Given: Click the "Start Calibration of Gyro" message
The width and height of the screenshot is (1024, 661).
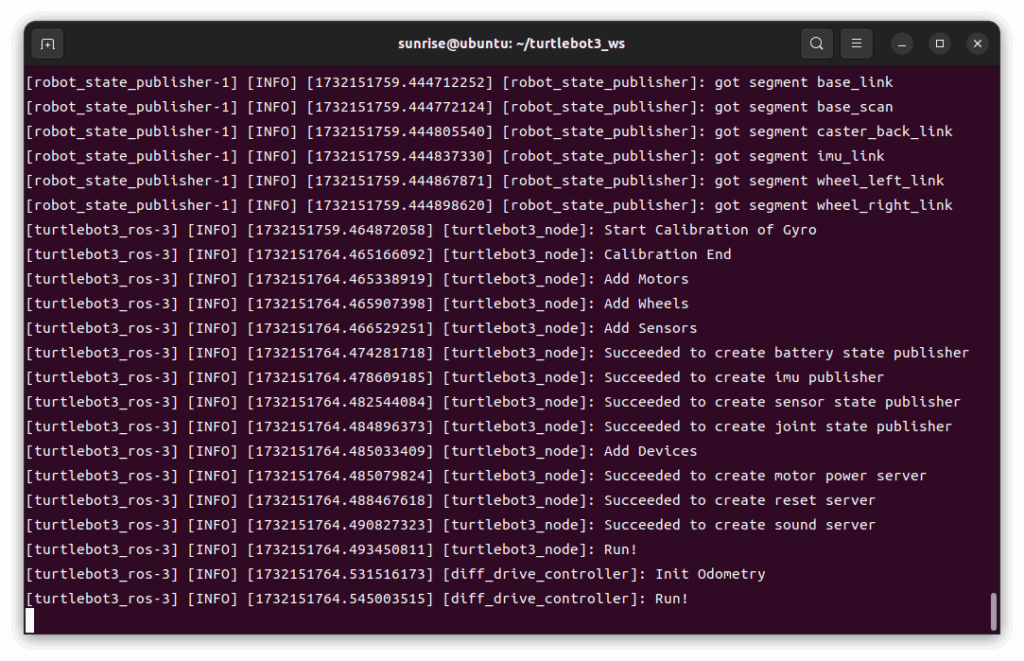Looking at the screenshot, I should tap(710, 230).
